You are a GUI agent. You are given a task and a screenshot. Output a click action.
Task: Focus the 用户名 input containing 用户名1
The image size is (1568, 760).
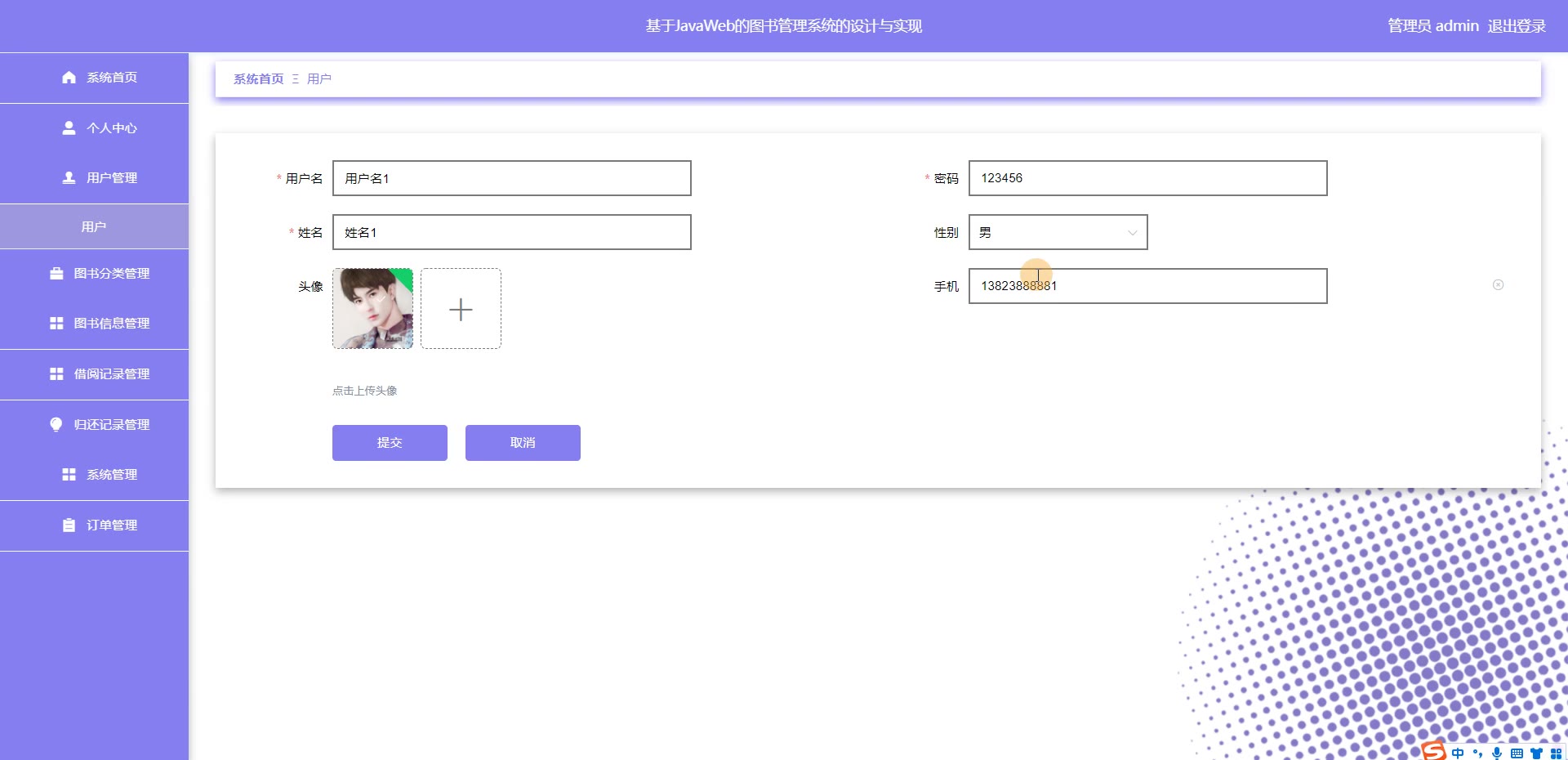pyautogui.click(x=512, y=178)
